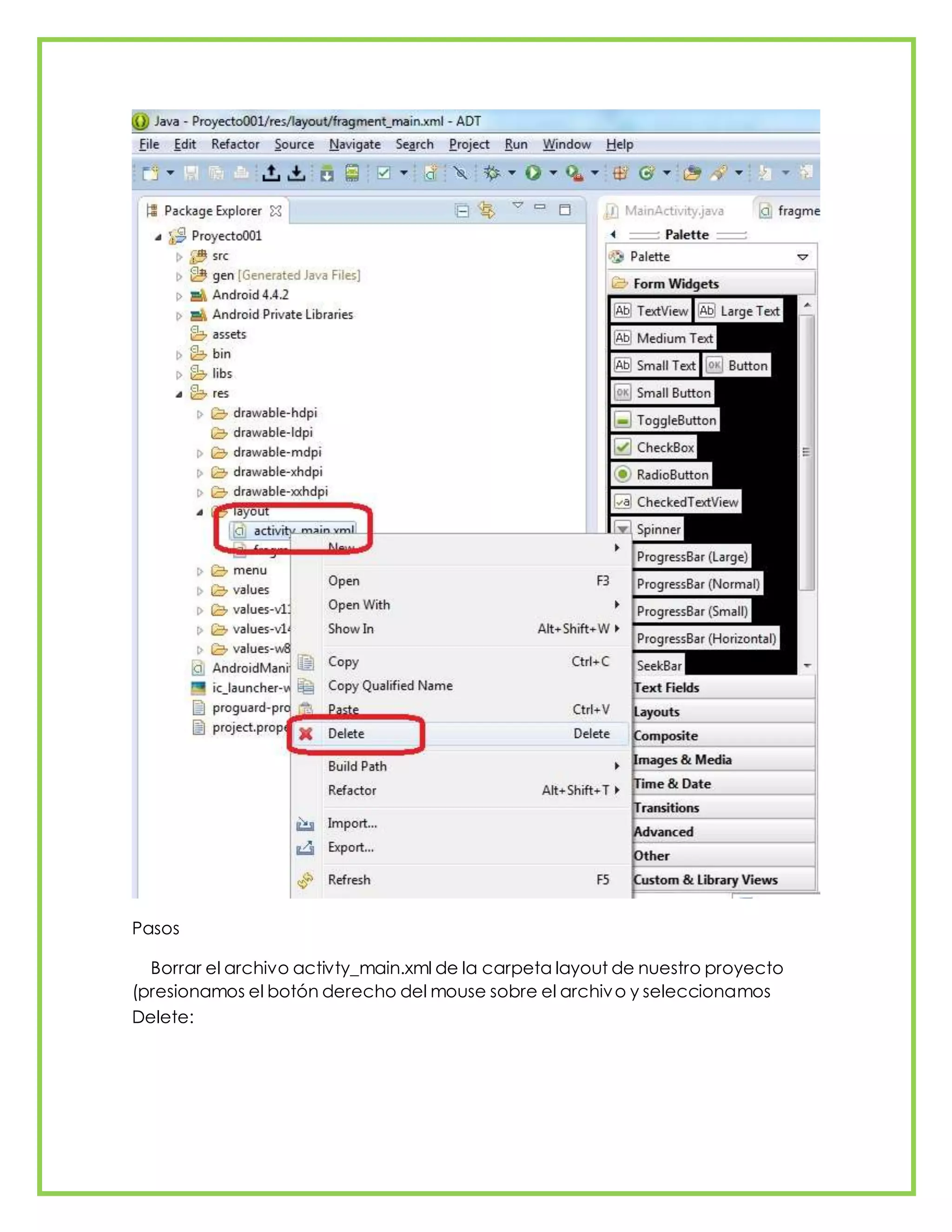
Task: Select ProgressBar (Large) widget in palette
Action: 692,557
